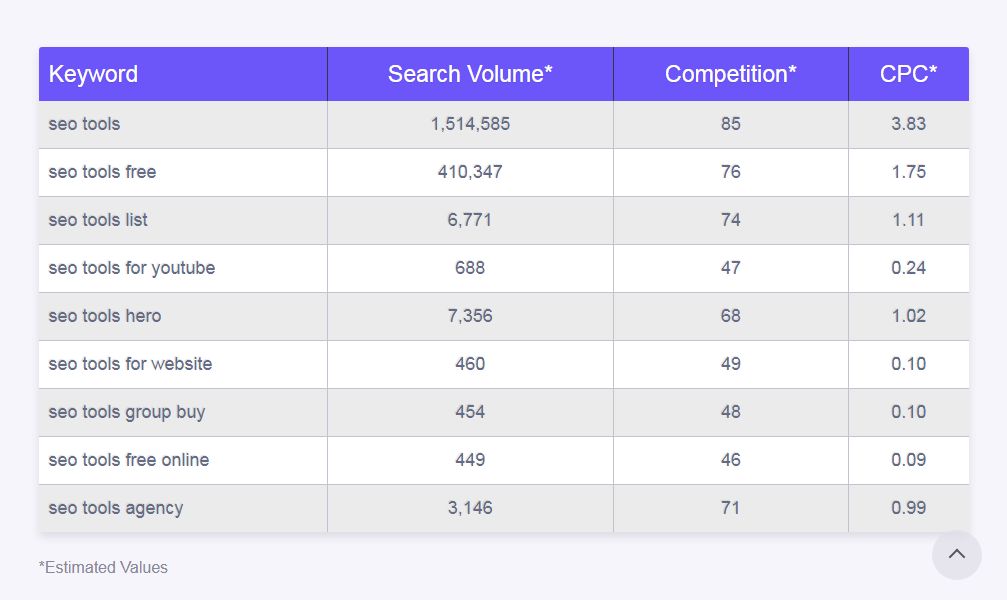Click the 3.83 CPC value

coord(908,124)
